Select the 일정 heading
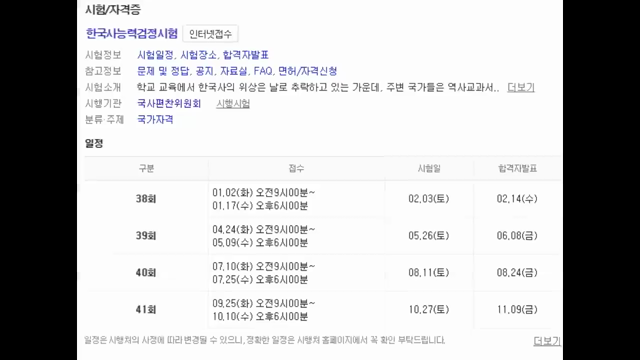The width and height of the screenshot is (640, 360). tap(94, 143)
